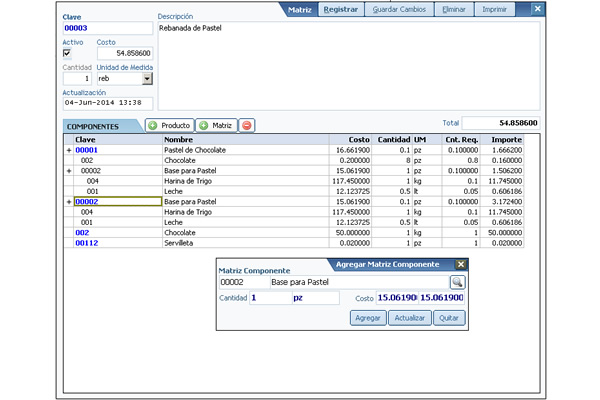Click the red remove component icon button
This screenshot has width=600, height=400.
247,126
